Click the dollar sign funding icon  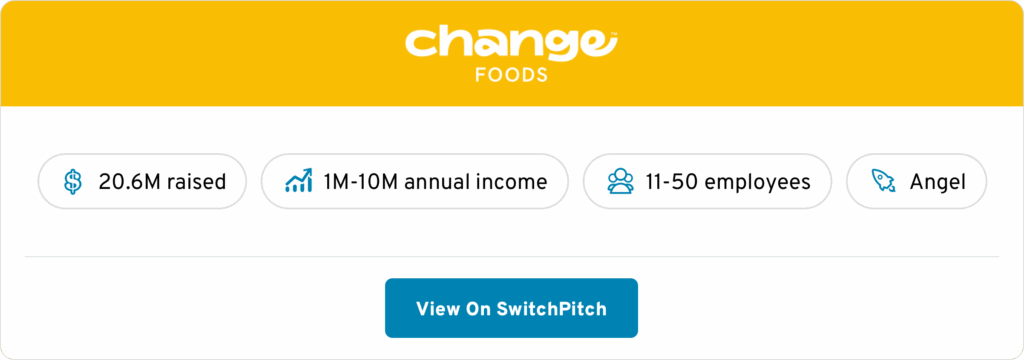[x=73, y=182]
